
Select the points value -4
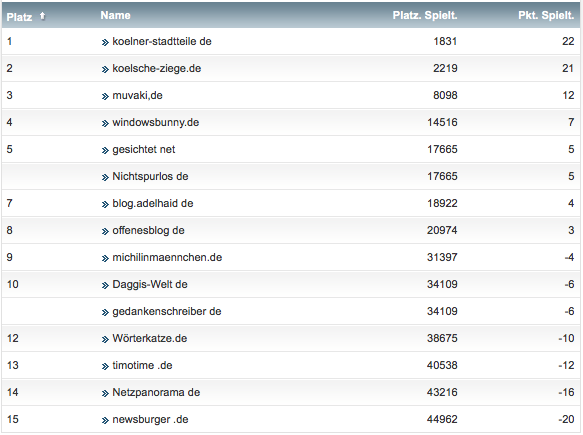point(569,257)
